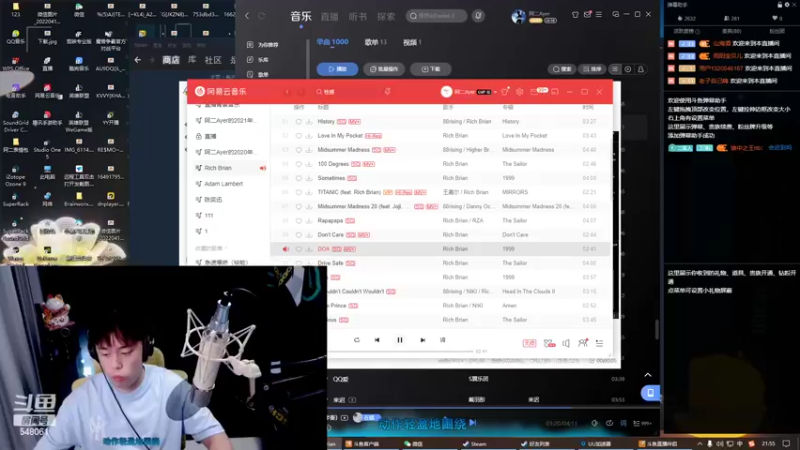This screenshot has width=800, height=450.
Task: Switch to 直播 tab in QQ Music
Action: coord(330,16)
